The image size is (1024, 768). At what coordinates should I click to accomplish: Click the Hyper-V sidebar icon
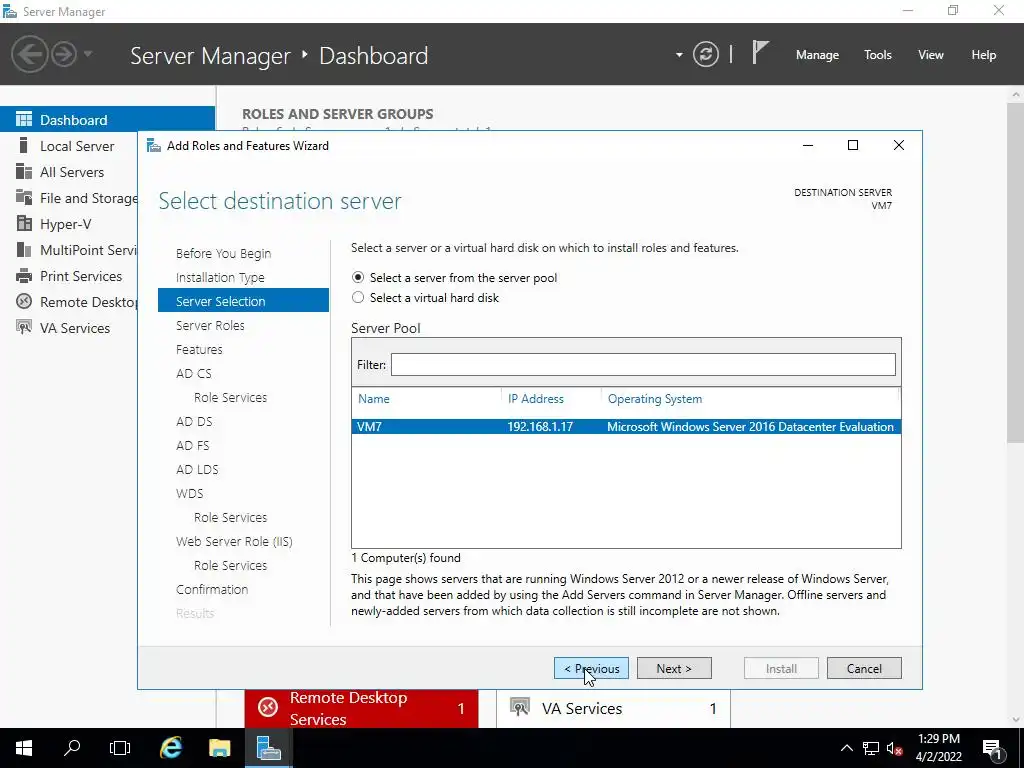pos(24,224)
